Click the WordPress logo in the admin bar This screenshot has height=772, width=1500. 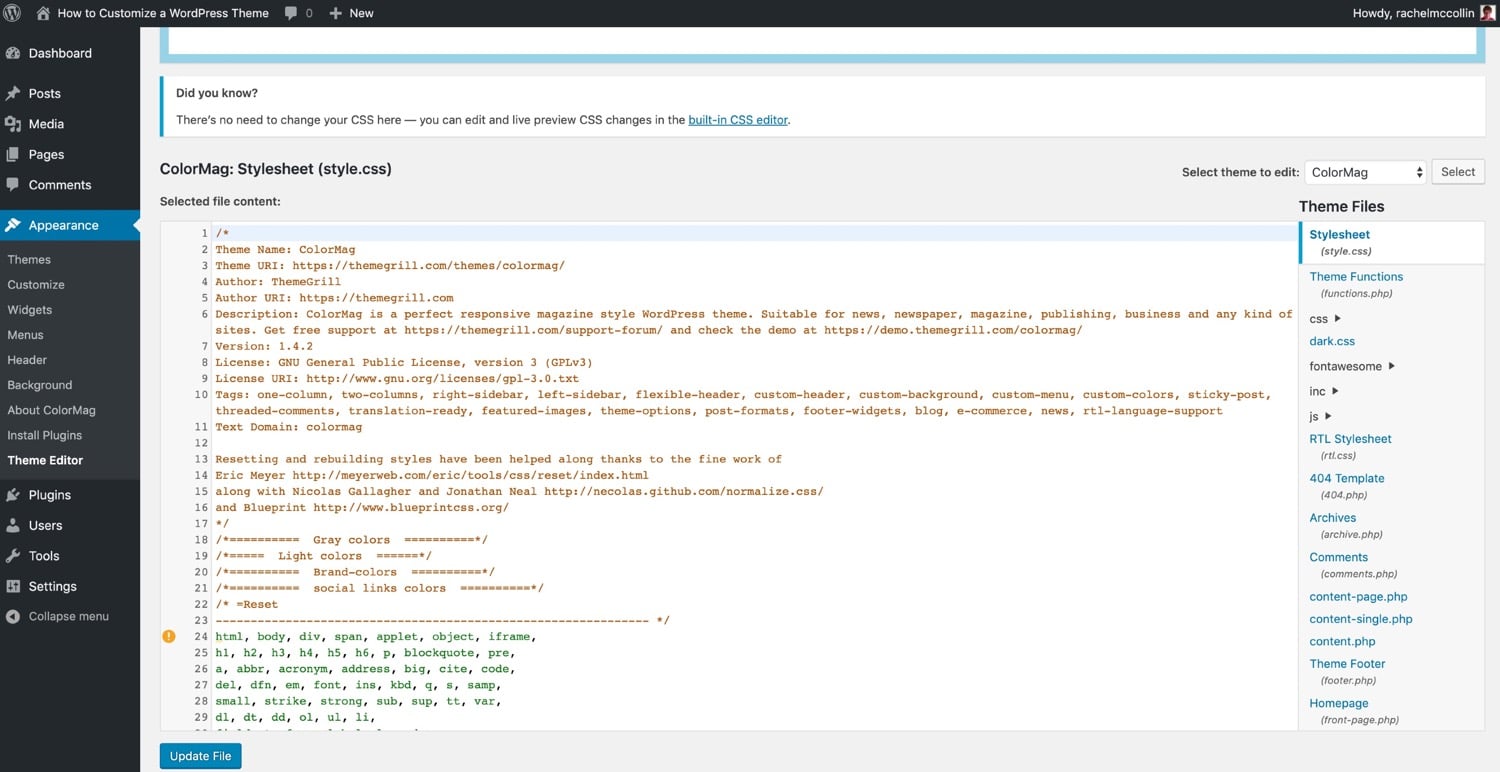coord(11,13)
